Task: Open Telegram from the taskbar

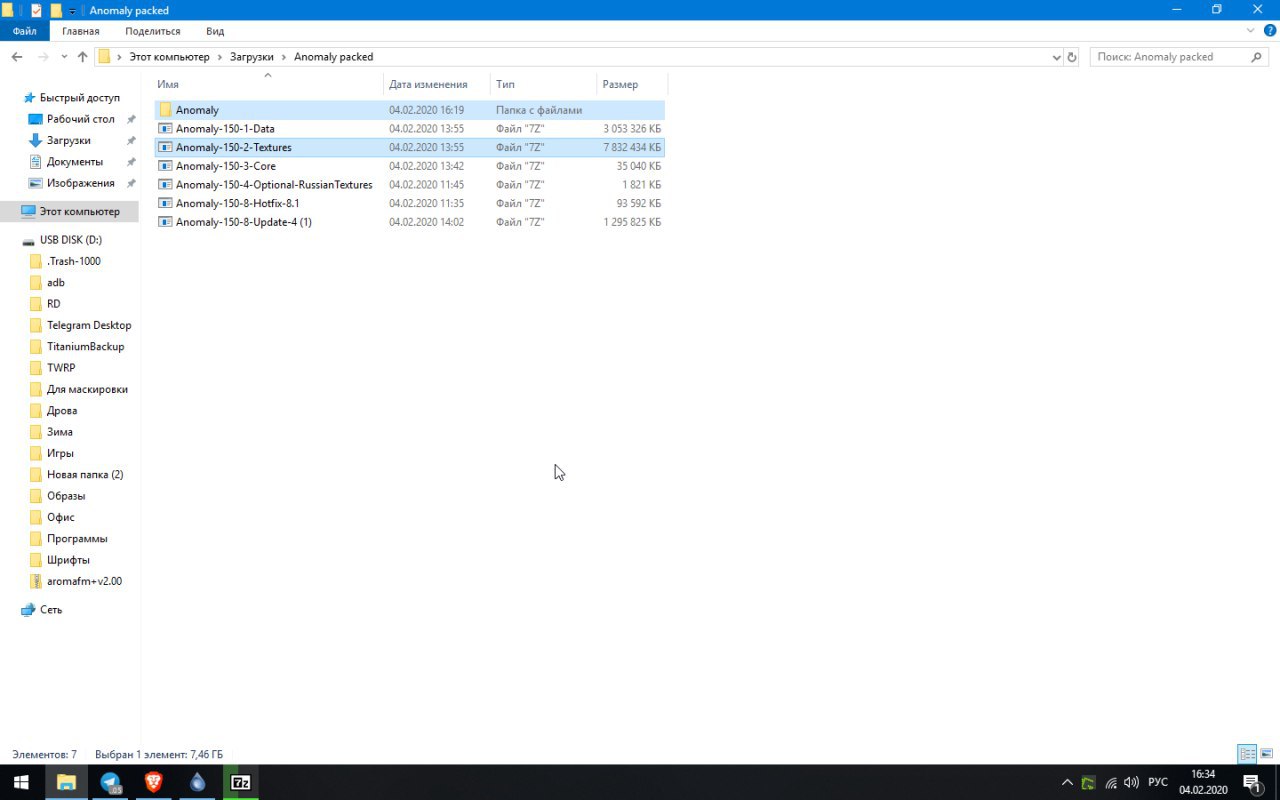Action: click(x=110, y=782)
